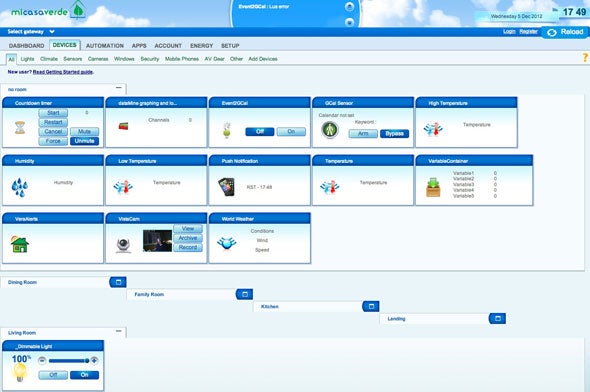590x392 pixels.
Task: Open the help question mark icon
Action: point(585,58)
